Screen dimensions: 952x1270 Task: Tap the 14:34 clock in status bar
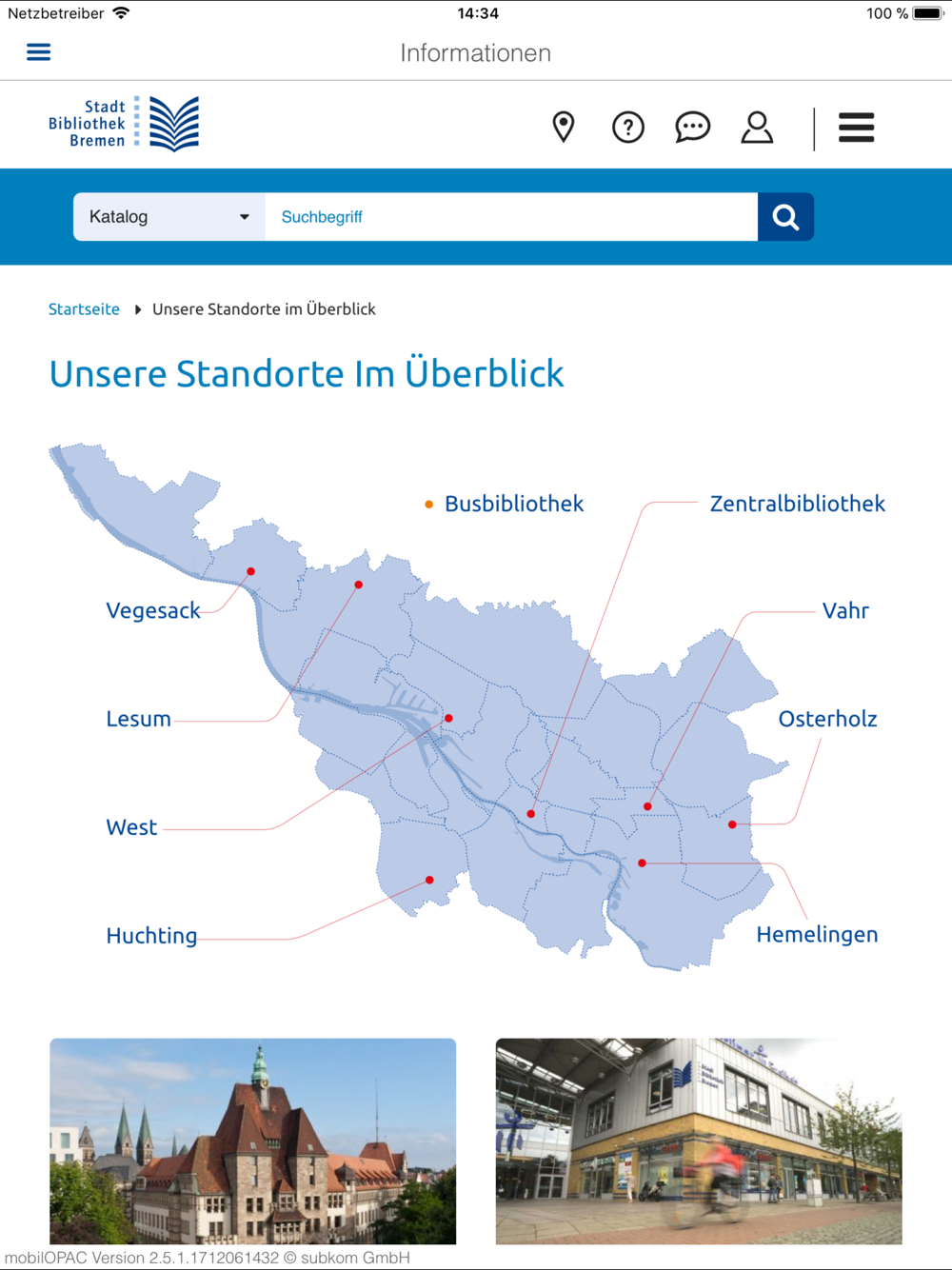click(x=478, y=13)
